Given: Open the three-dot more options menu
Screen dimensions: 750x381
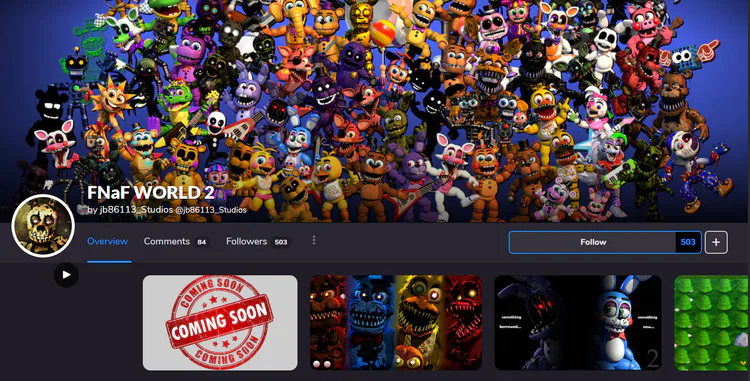Looking at the screenshot, I should (x=314, y=240).
